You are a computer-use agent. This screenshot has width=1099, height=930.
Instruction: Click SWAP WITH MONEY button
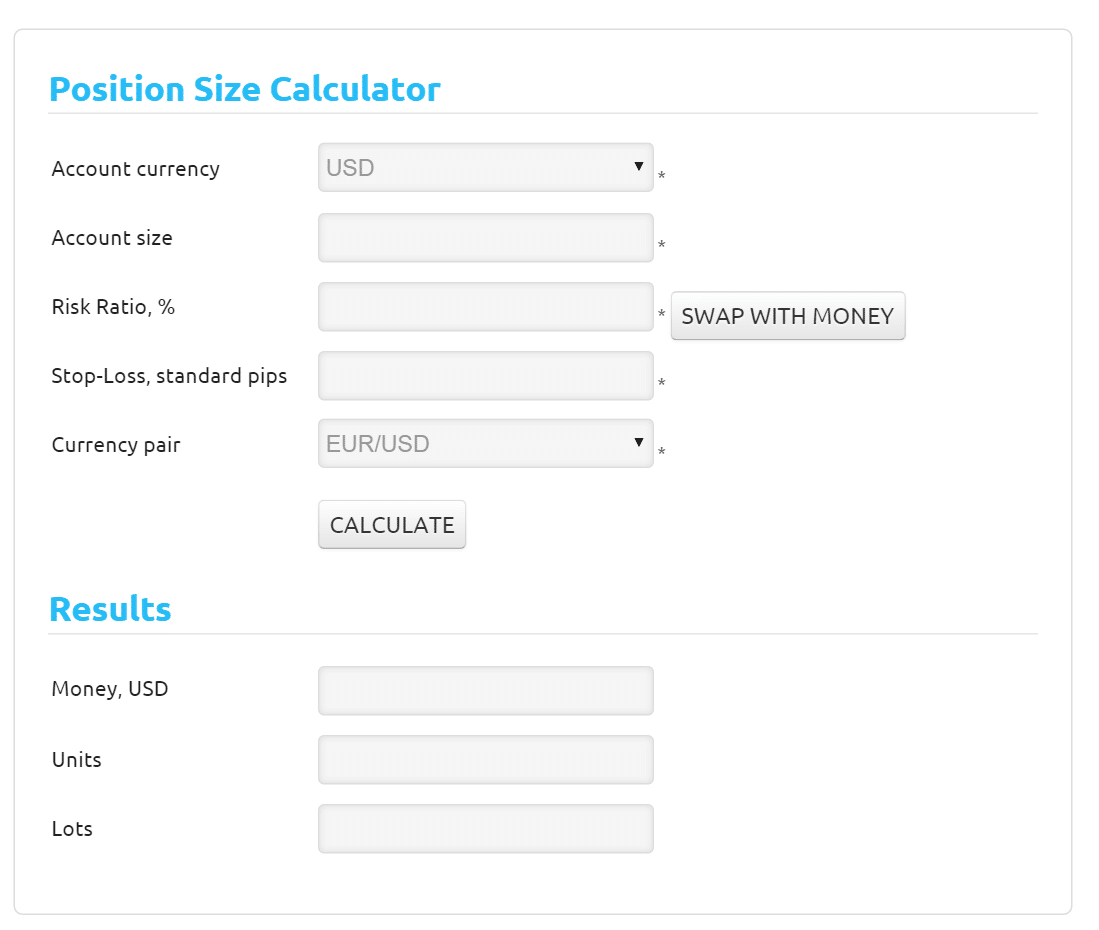click(x=788, y=316)
